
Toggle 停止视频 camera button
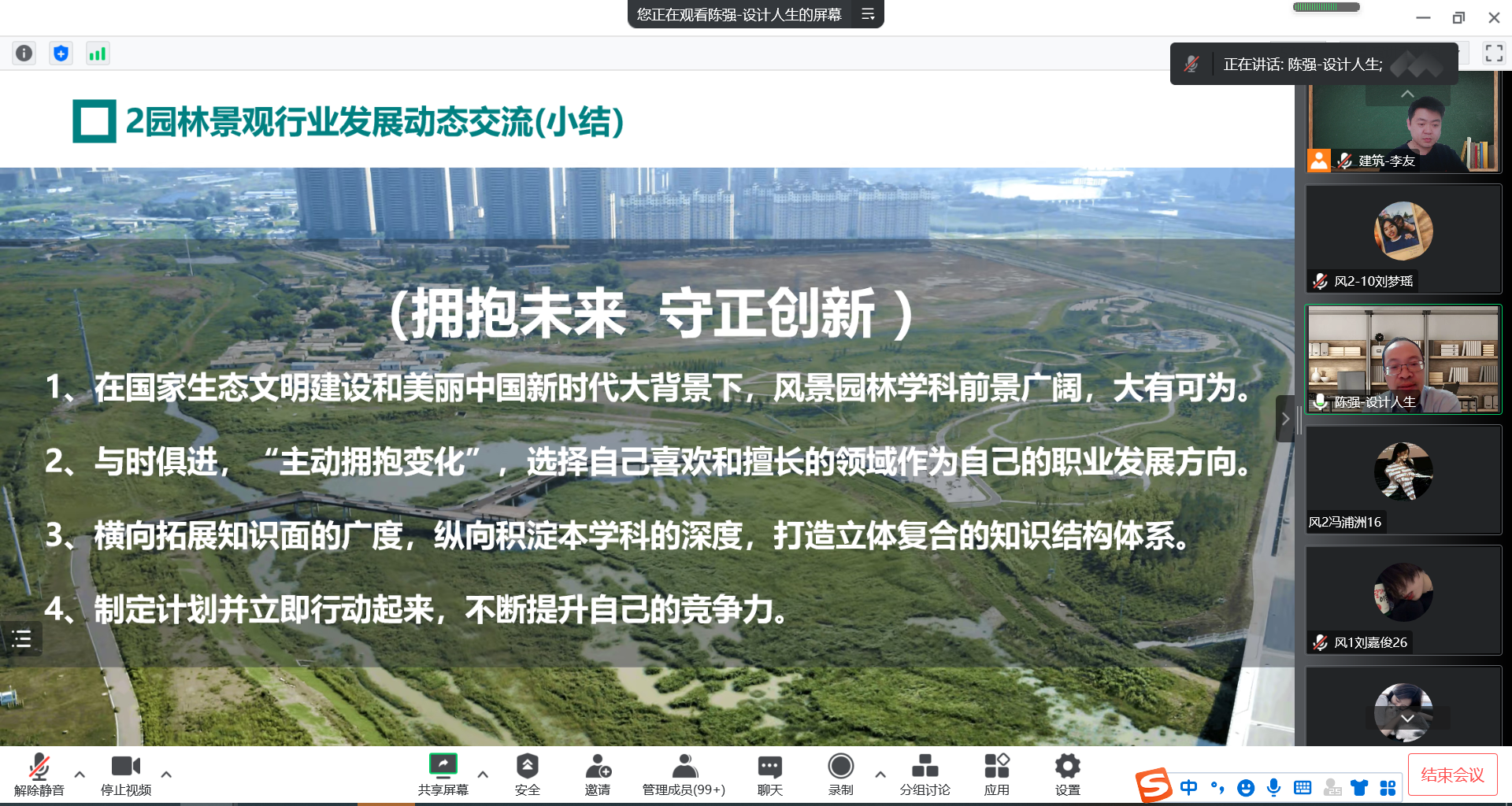[x=125, y=775]
